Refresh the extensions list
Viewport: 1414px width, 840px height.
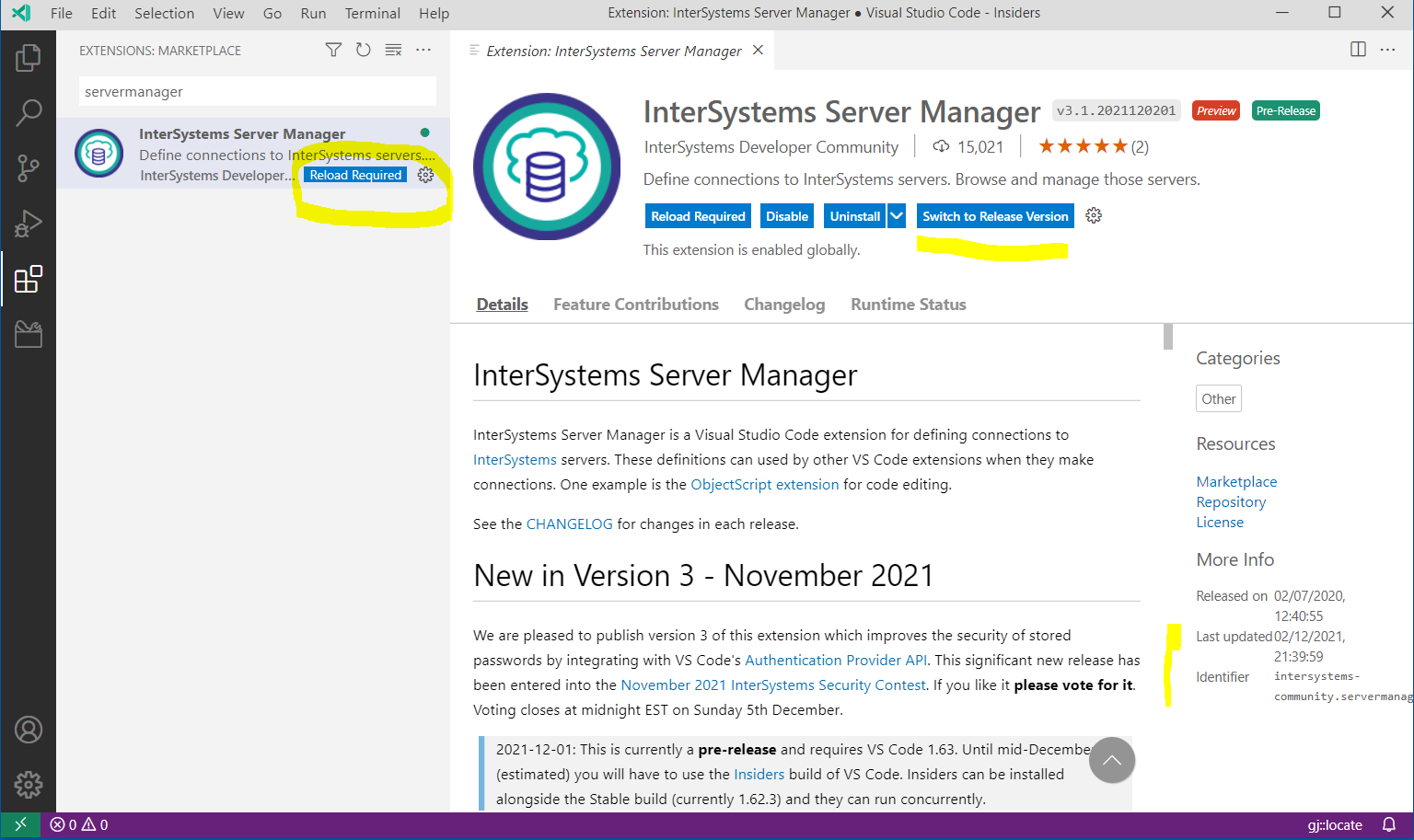coord(364,50)
